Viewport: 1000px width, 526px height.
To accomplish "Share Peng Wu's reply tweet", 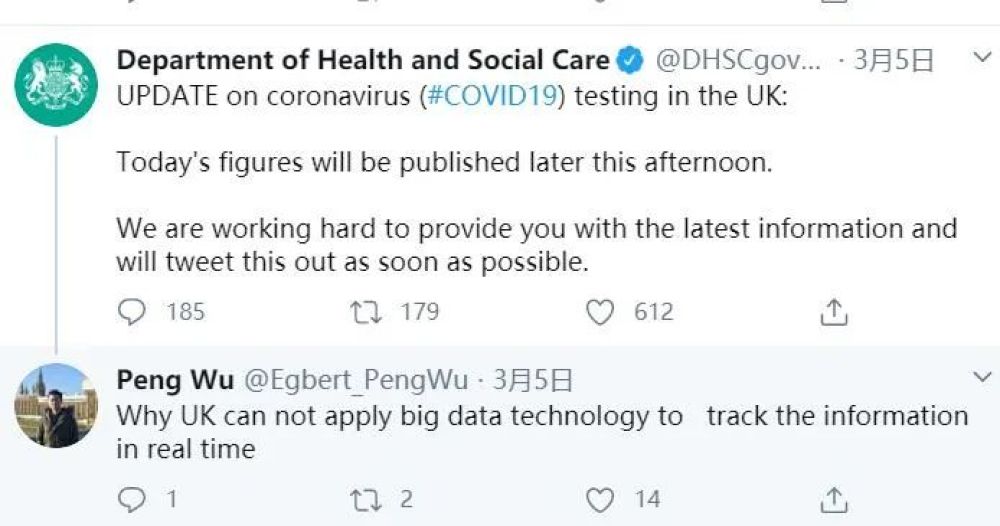I will click(833, 498).
